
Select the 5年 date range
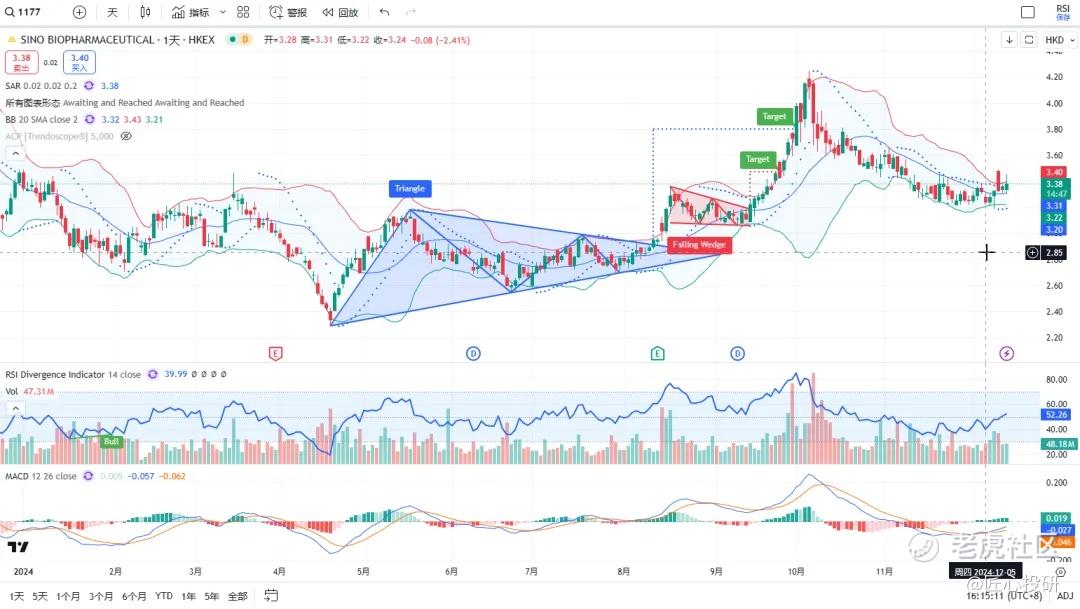[x=211, y=596]
